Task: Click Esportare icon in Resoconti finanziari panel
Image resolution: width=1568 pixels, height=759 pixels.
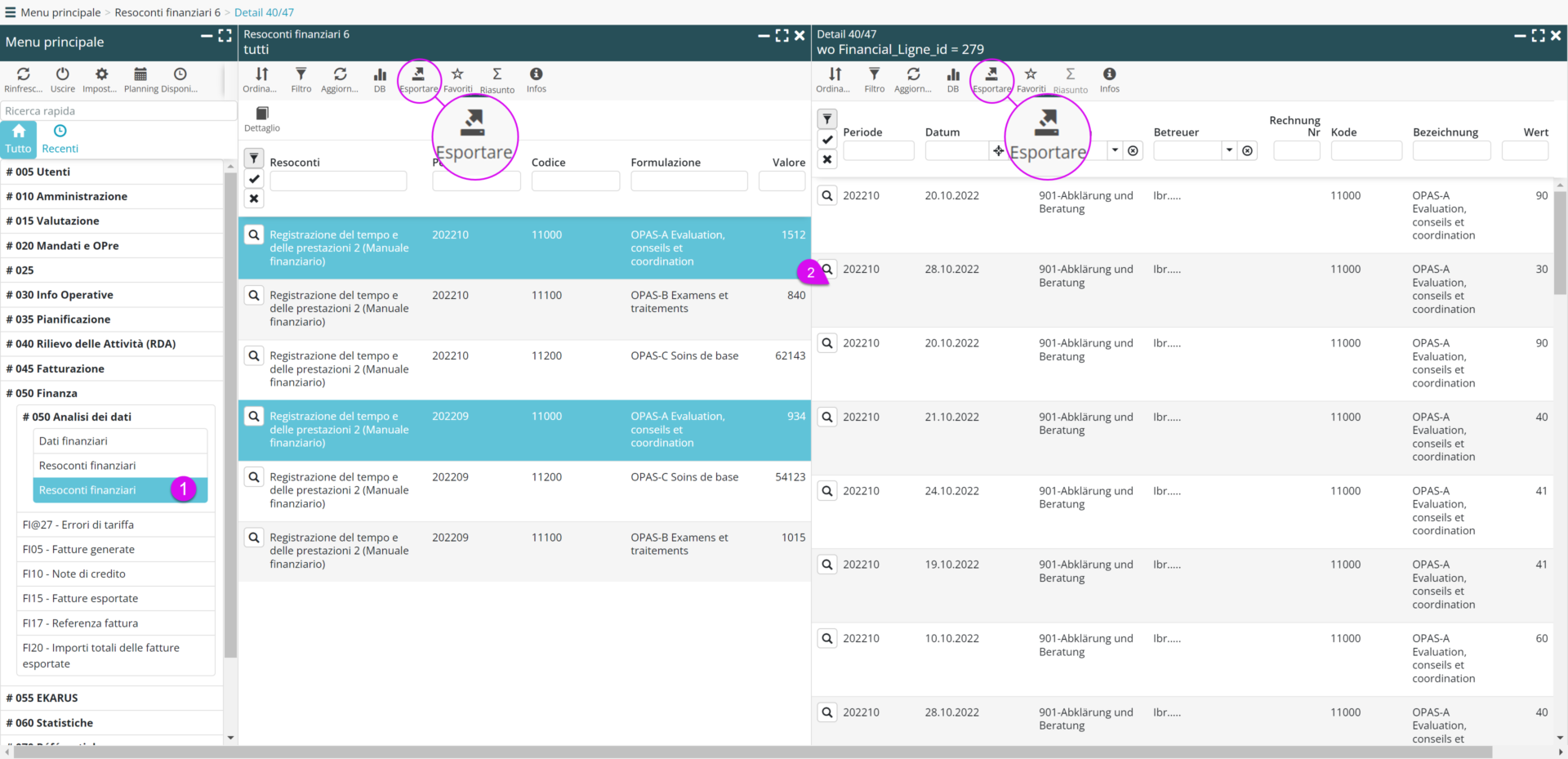Action: [418, 76]
